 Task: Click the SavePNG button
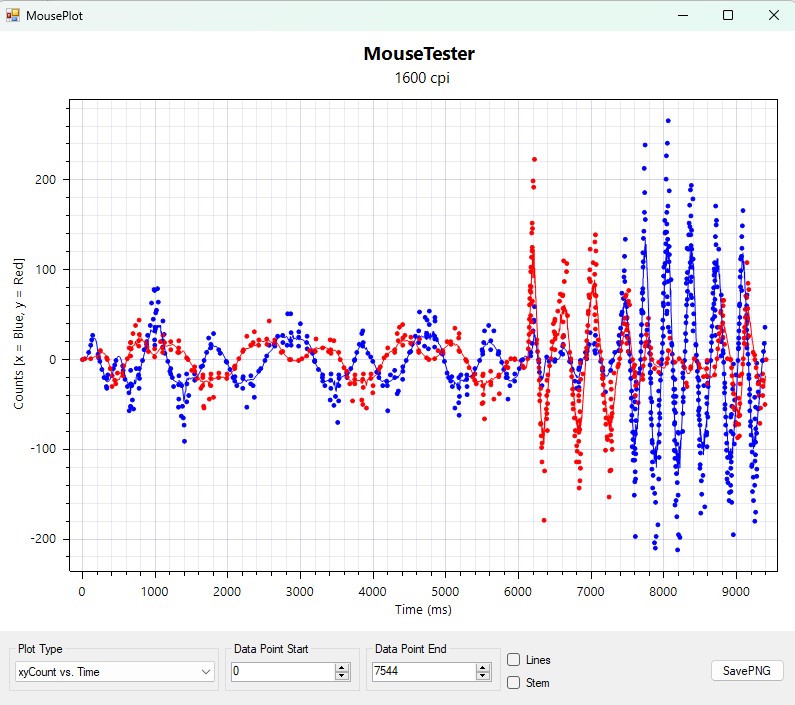(x=747, y=671)
